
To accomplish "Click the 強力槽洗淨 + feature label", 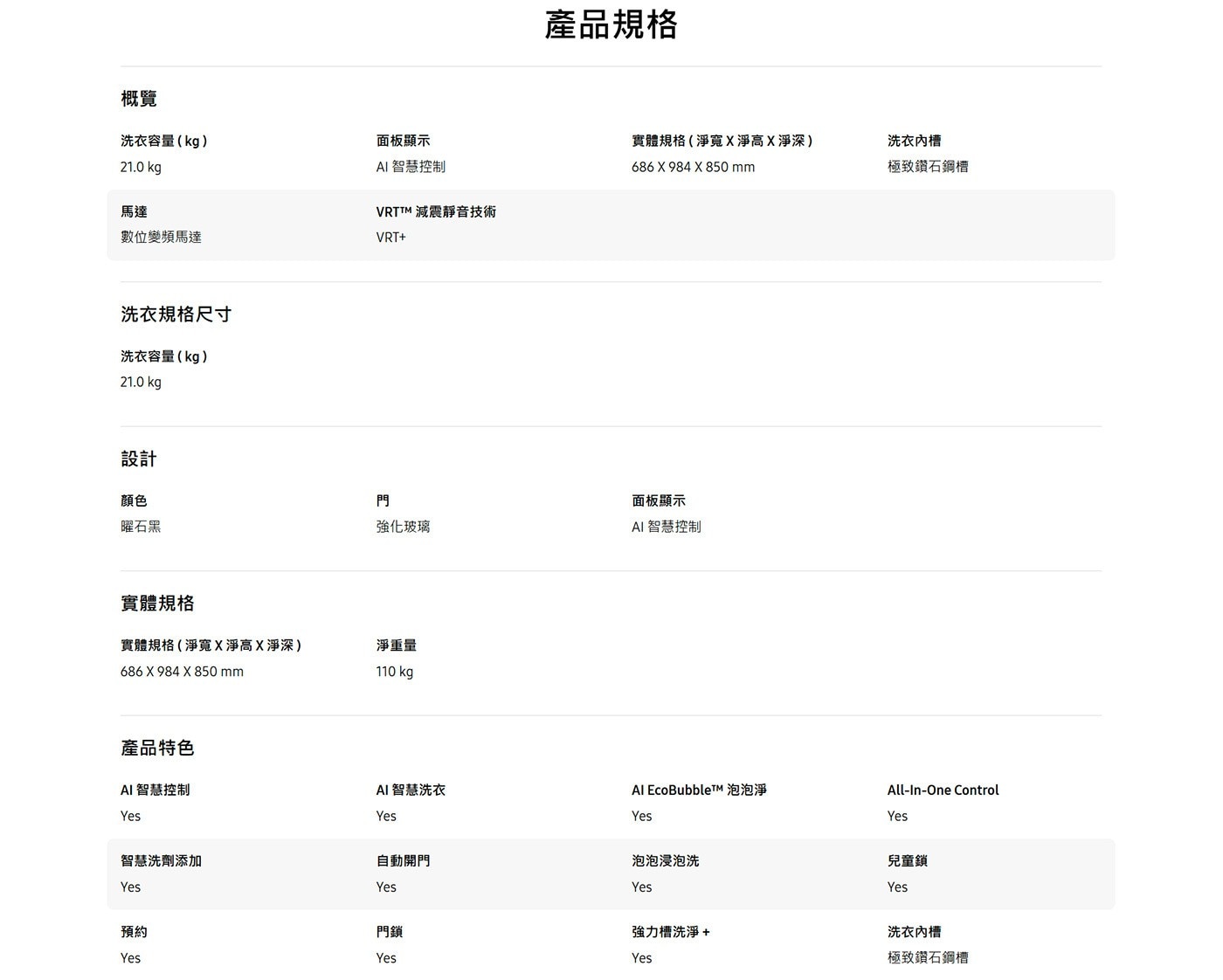I will (670, 932).
